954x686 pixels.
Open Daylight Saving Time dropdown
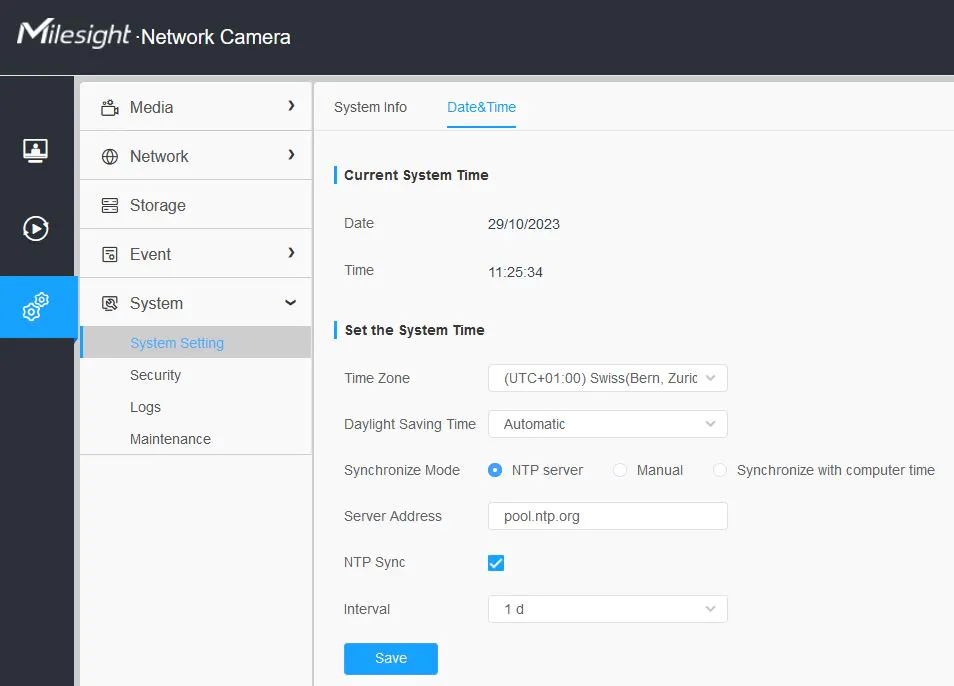607,424
